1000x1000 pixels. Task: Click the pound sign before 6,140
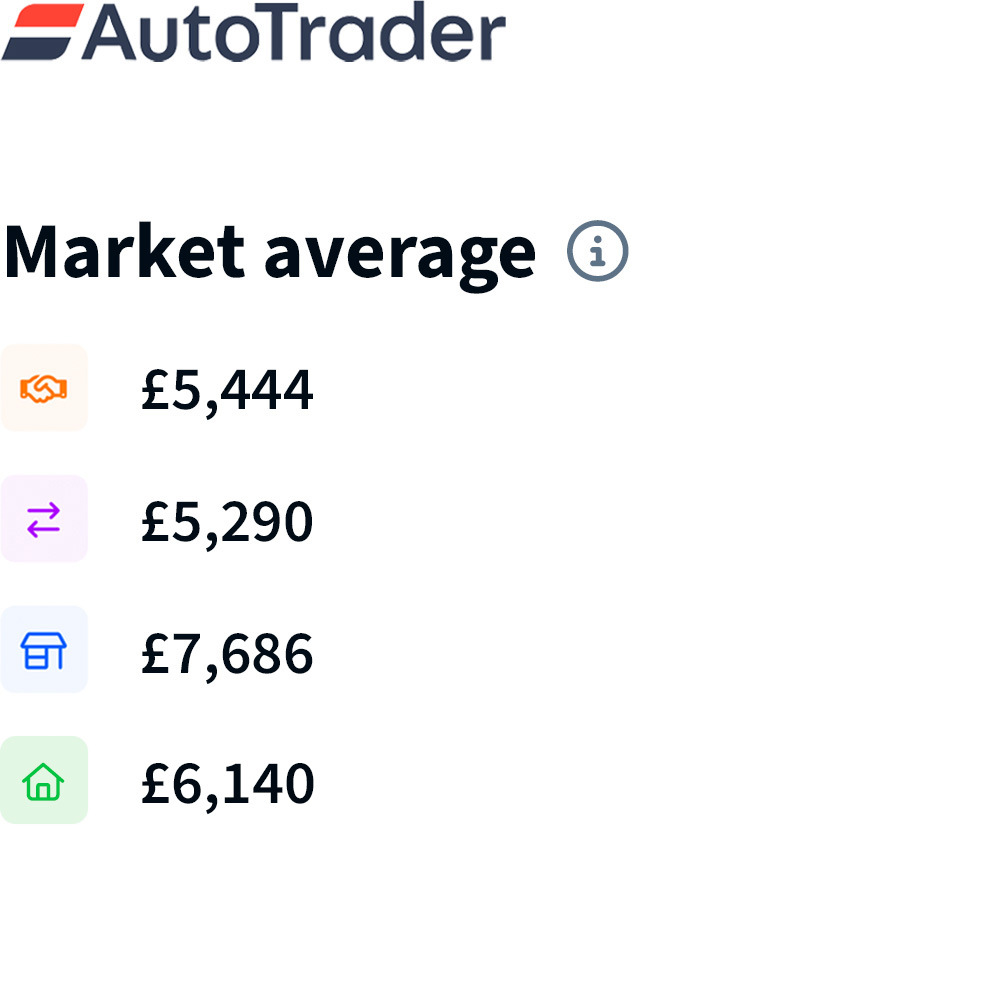pyautogui.click(x=155, y=783)
